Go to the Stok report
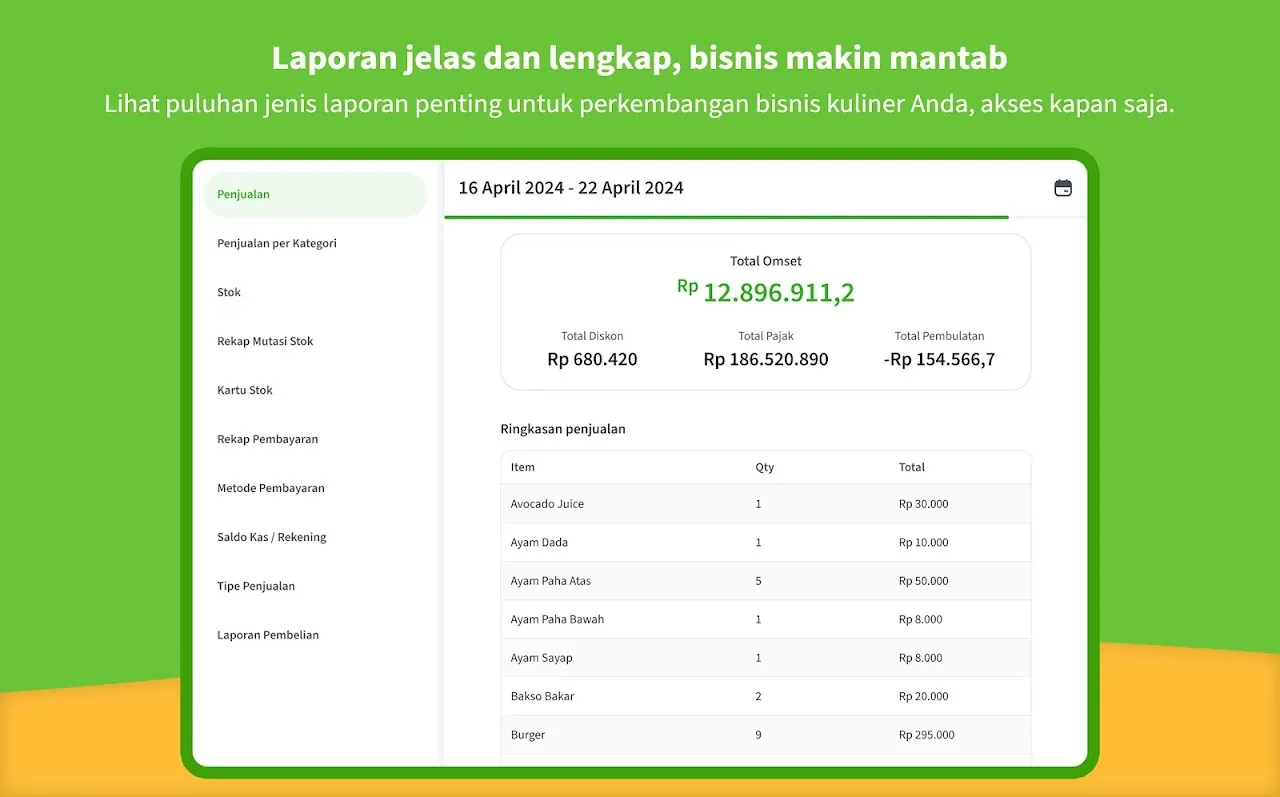The width and height of the screenshot is (1280, 797). click(x=230, y=292)
